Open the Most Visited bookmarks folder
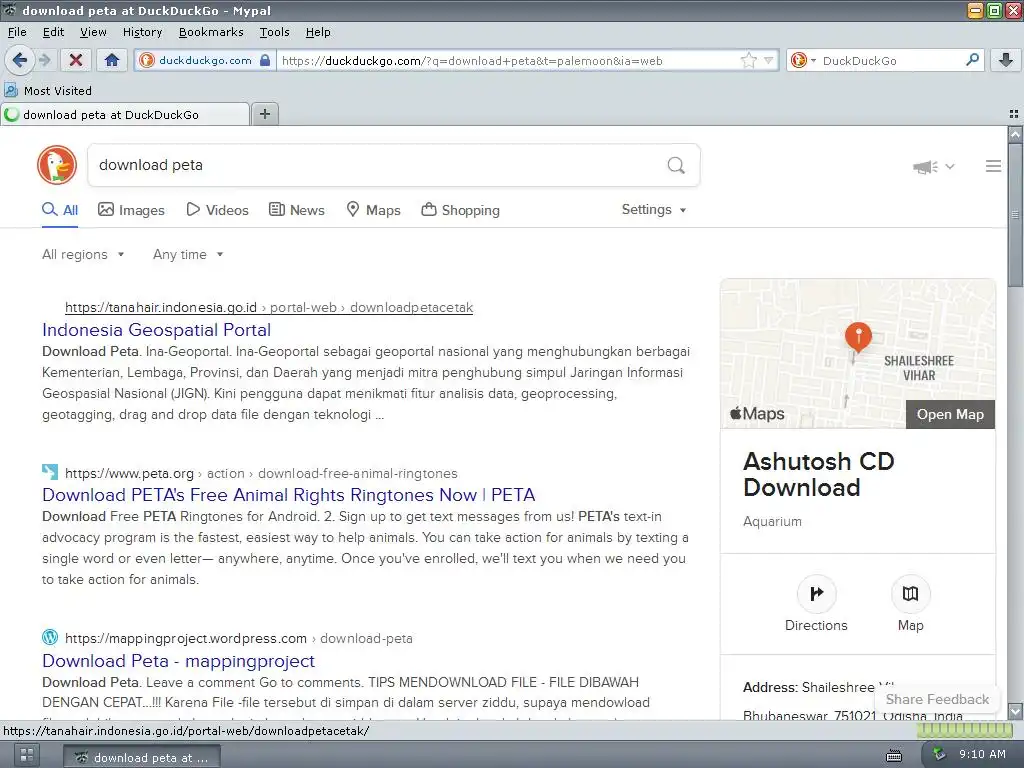The image size is (1024, 768). point(48,91)
